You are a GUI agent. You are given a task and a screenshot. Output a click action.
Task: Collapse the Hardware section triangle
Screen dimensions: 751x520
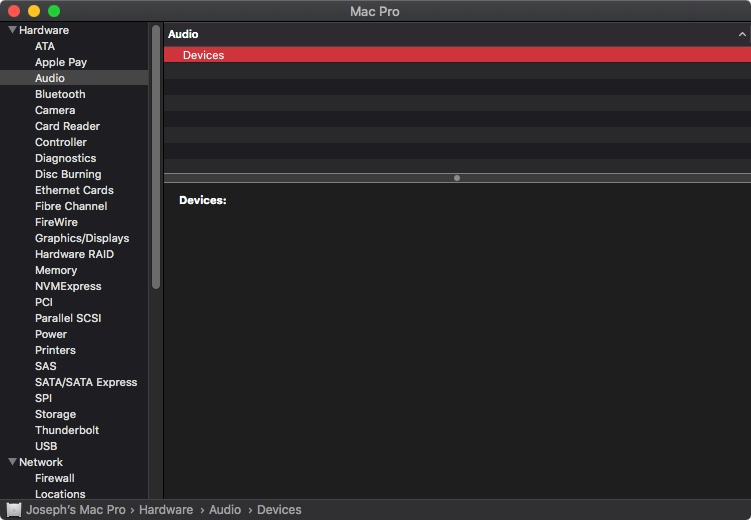(x=12, y=30)
